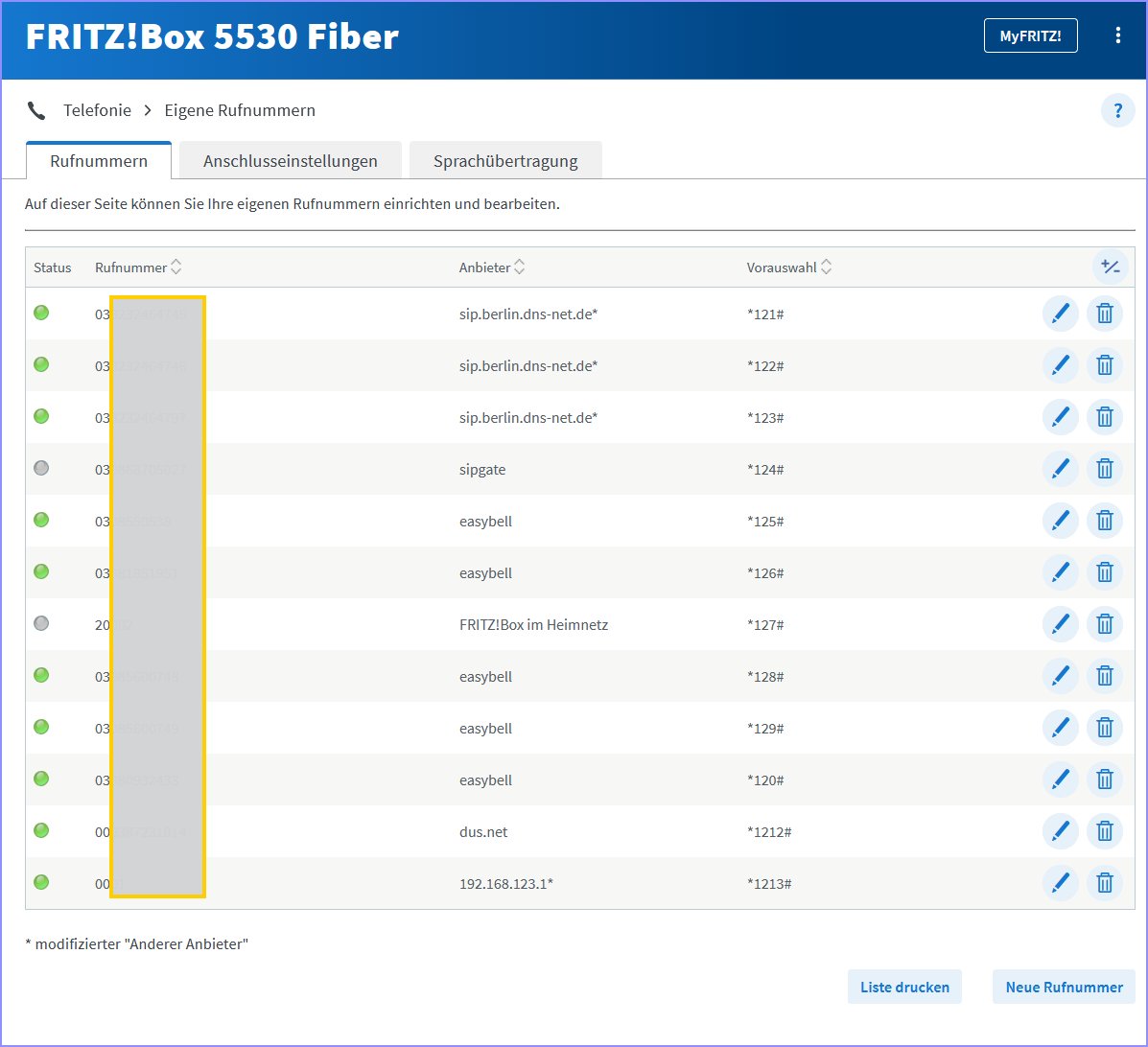Screen dimensions: 1148x1047
Task: Sort the table by Vorauswahl
Action: tap(789, 268)
